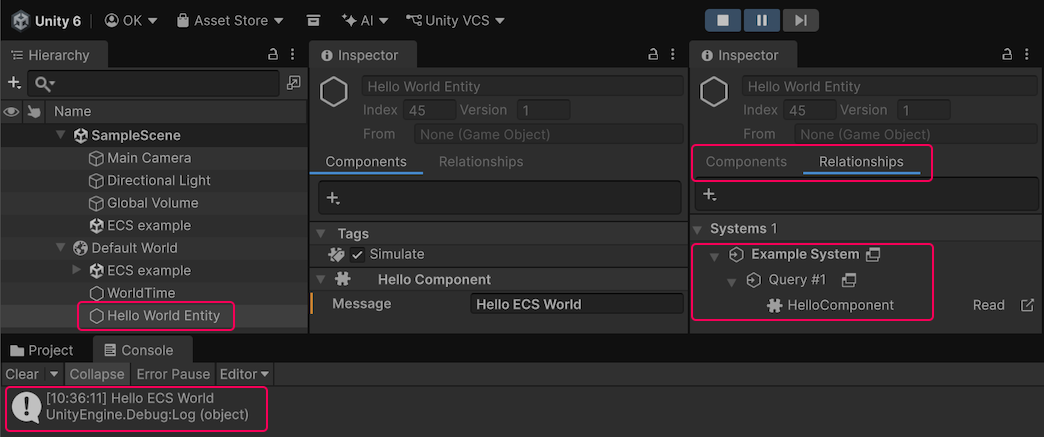Screen dimensions: 1044x437
Task: Toggle the visibility eye column header
Action: (11, 111)
